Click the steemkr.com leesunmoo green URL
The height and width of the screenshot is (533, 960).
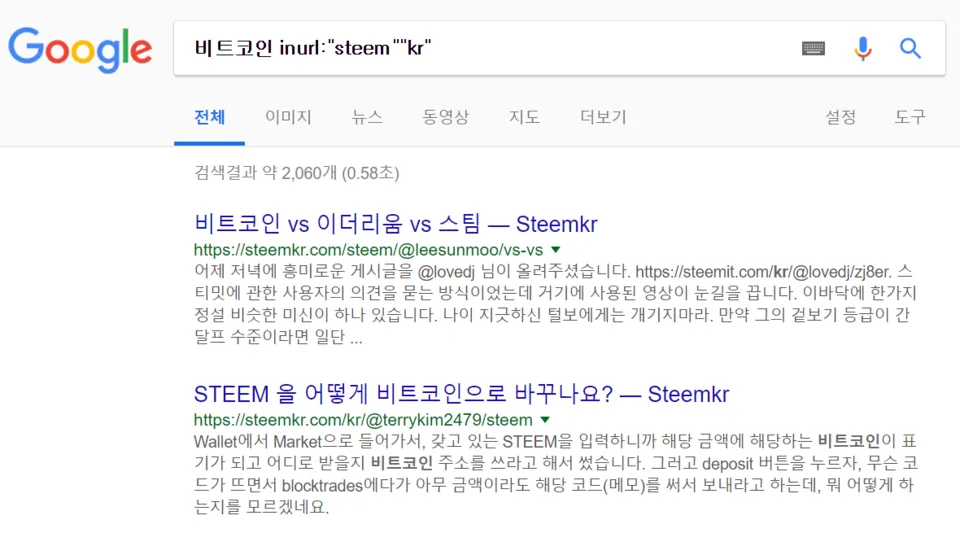pos(369,250)
